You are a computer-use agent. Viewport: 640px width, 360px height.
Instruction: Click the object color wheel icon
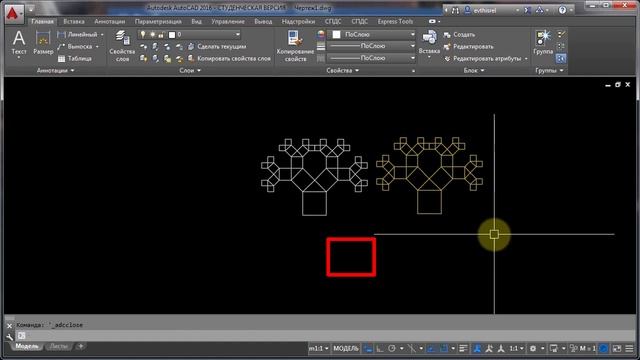[x=321, y=35]
